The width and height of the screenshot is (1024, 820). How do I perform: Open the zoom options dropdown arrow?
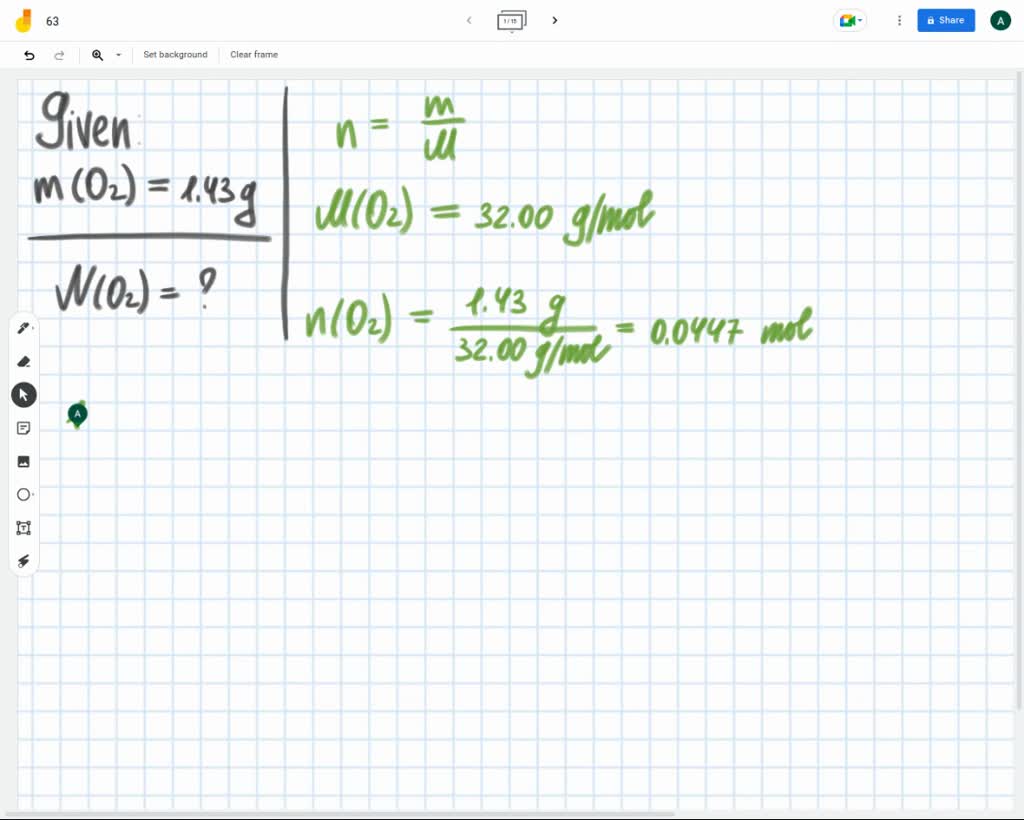[117, 55]
